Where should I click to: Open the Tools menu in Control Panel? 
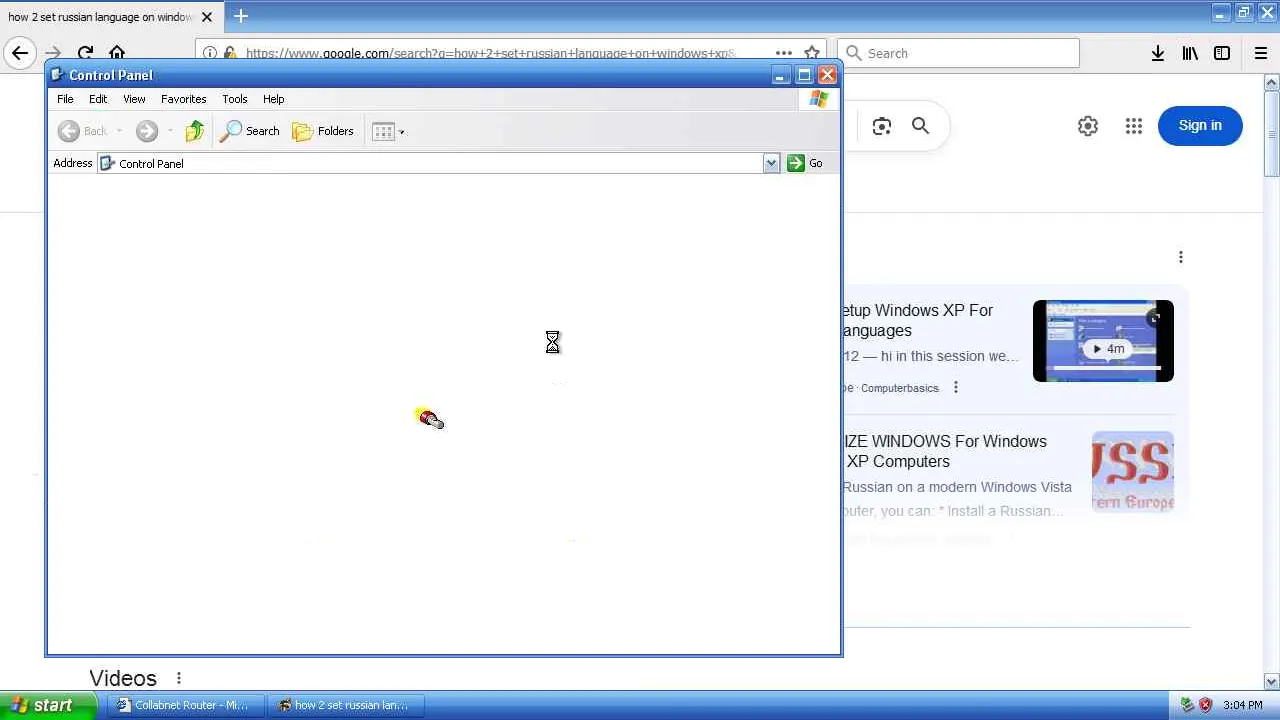(x=235, y=99)
